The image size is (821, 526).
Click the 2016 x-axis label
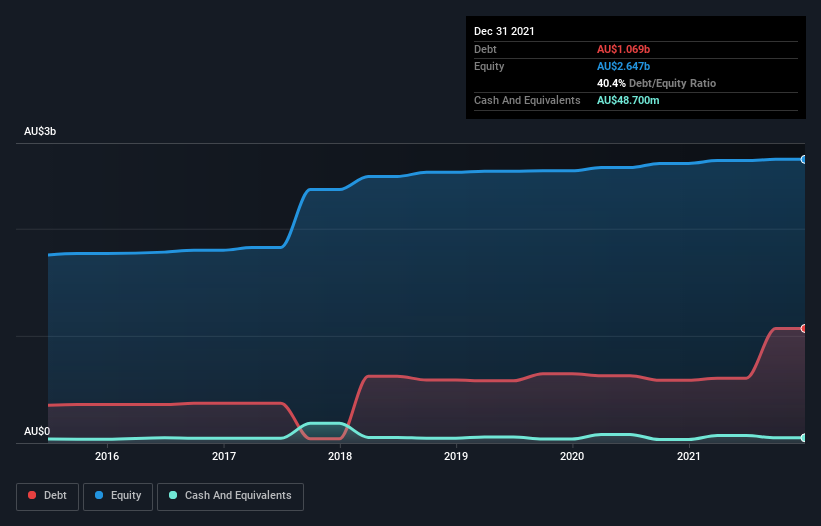(x=107, y=456)
